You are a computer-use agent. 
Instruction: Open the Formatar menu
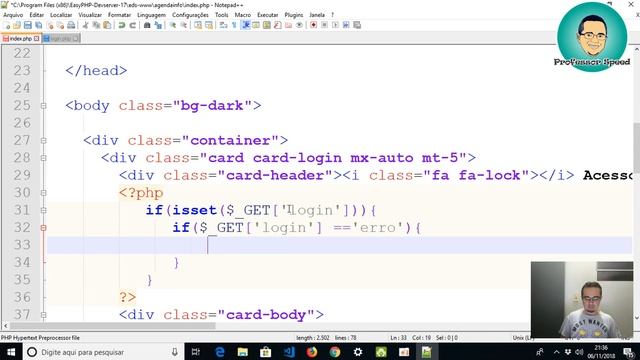coord(119,15)
